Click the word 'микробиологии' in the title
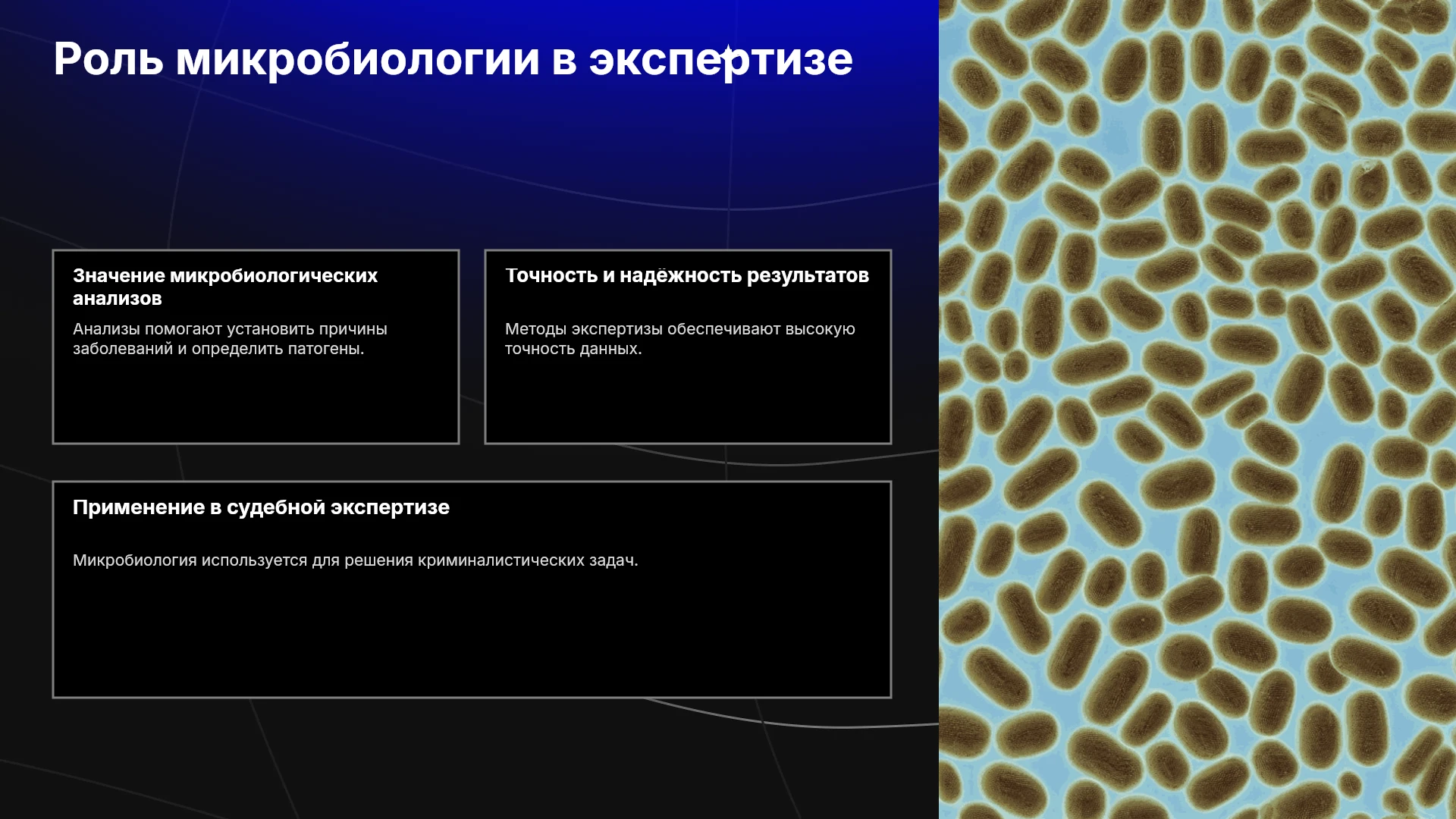This screenshot has height=819, width=1456. pos(357,61)
